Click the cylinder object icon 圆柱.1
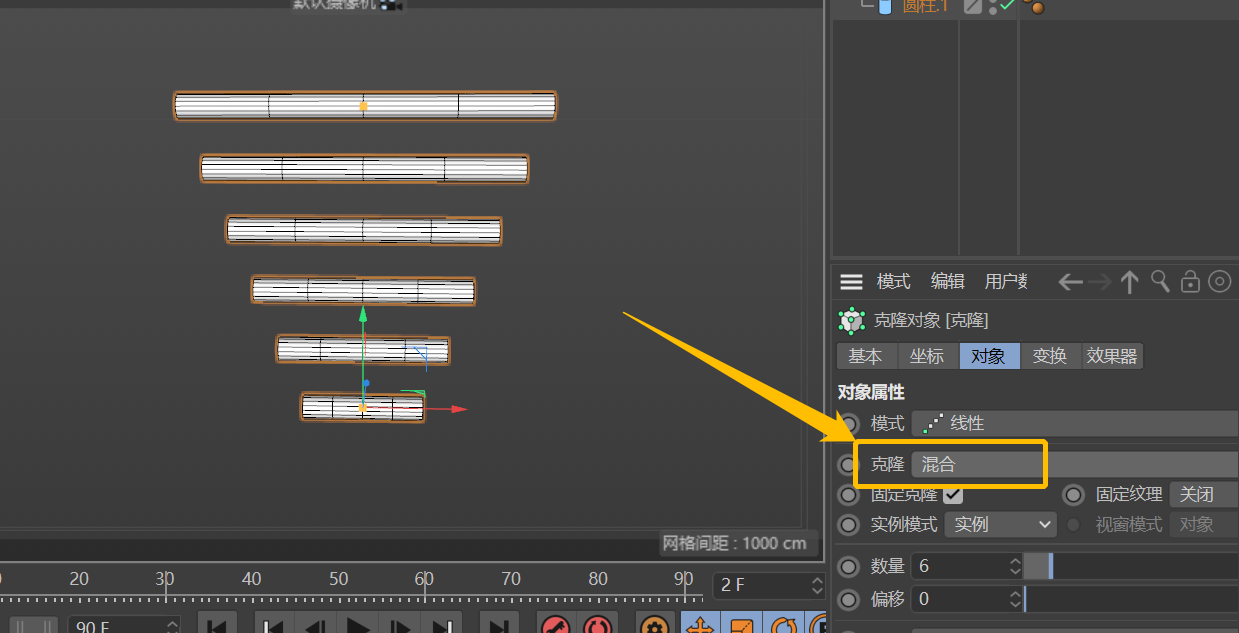The image size is (1239, 633). (884, 7)
